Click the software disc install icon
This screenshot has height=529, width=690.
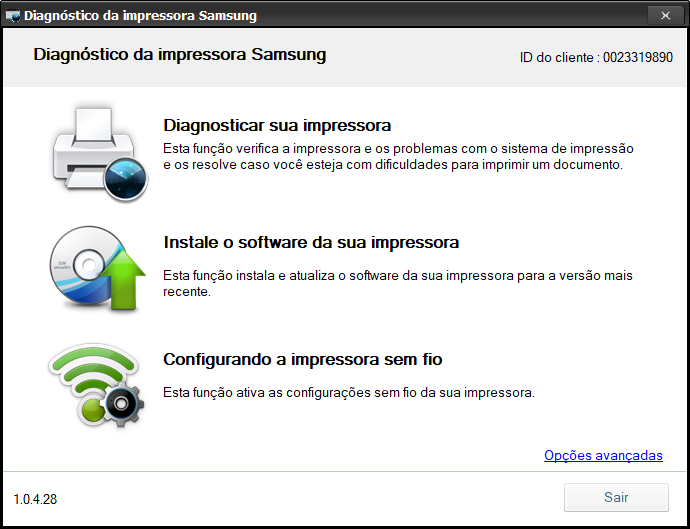[97, 268]
